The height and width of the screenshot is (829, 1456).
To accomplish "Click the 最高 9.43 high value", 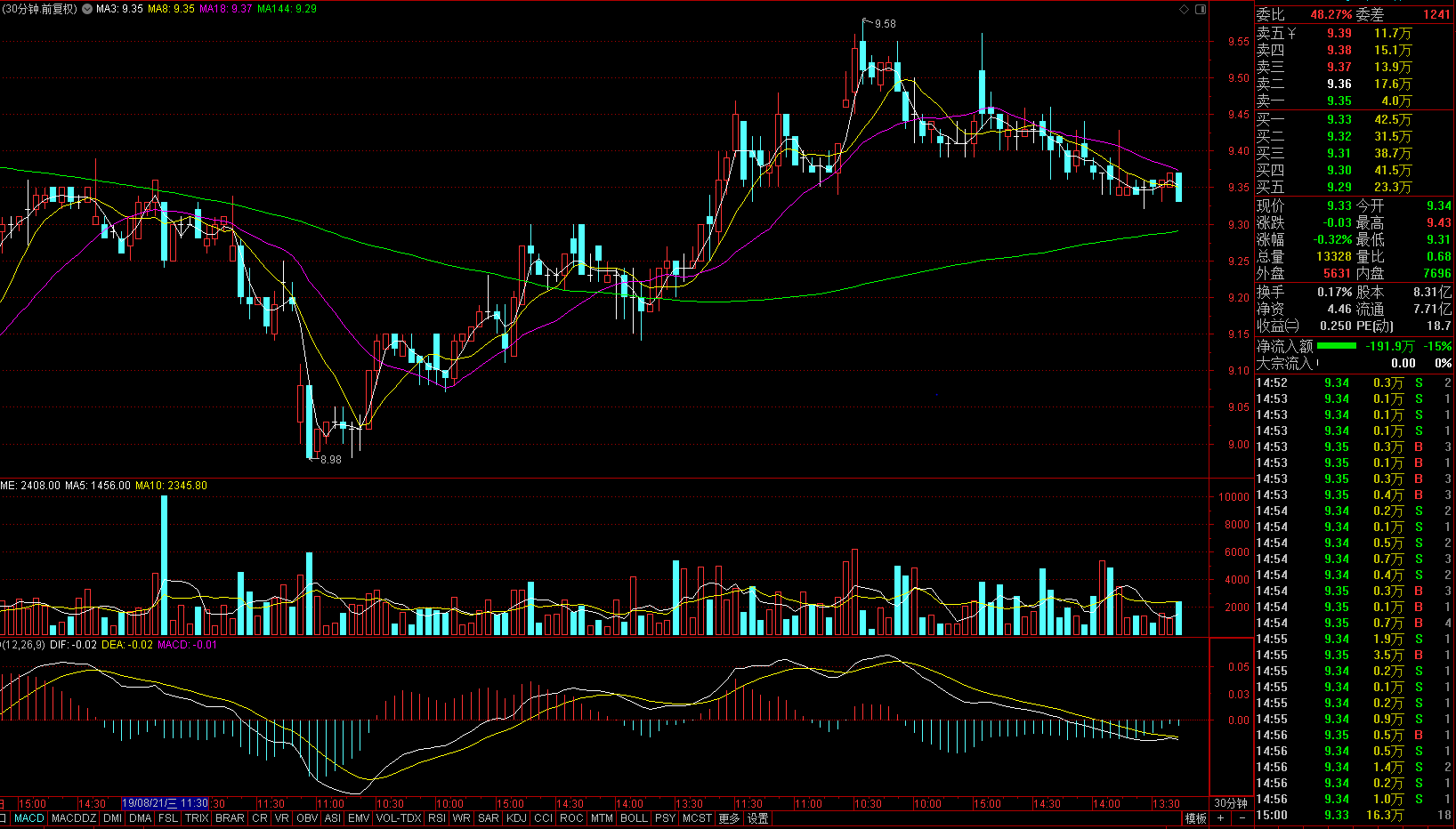I will 1438,222.
